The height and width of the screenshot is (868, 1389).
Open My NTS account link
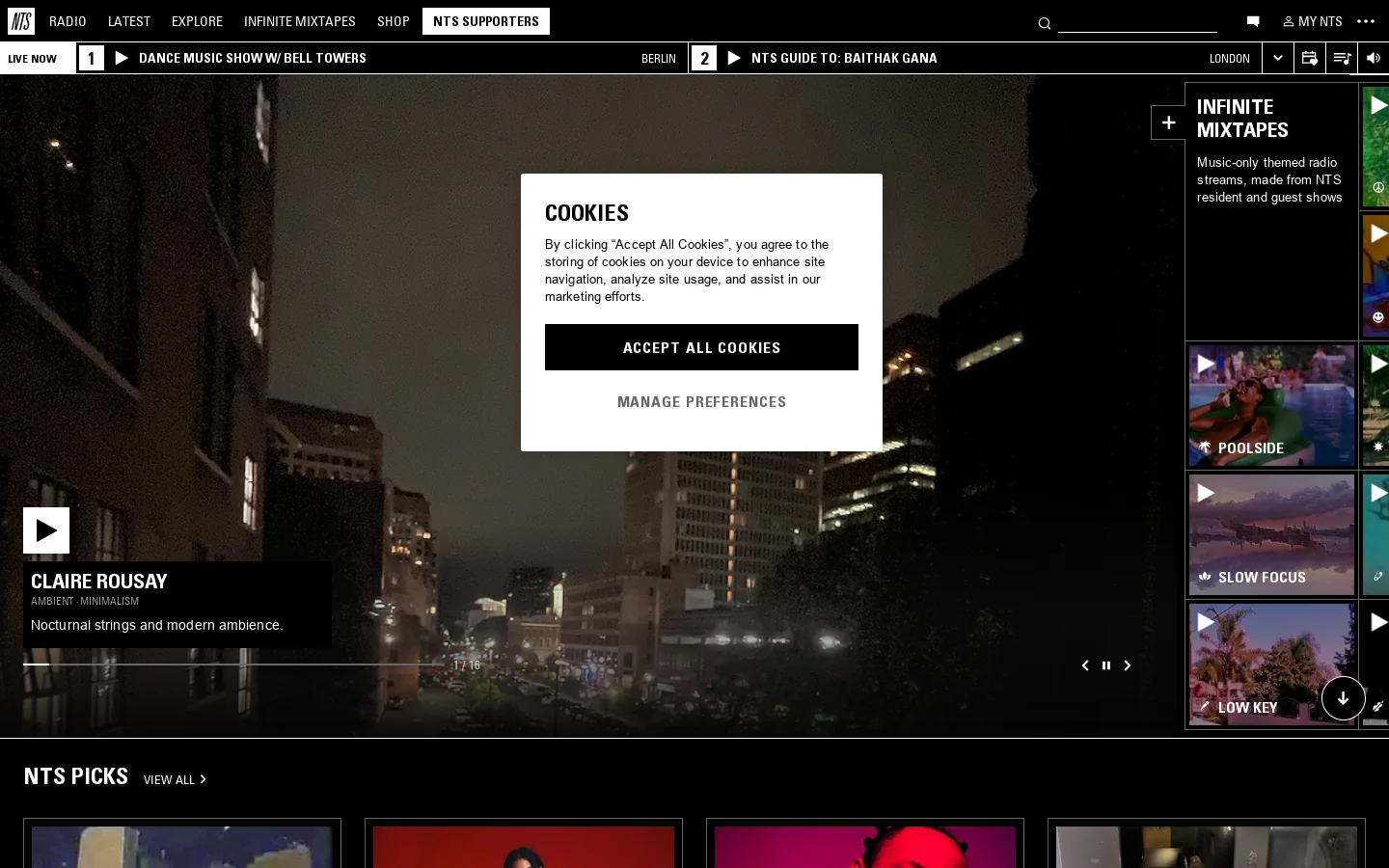1313,21
